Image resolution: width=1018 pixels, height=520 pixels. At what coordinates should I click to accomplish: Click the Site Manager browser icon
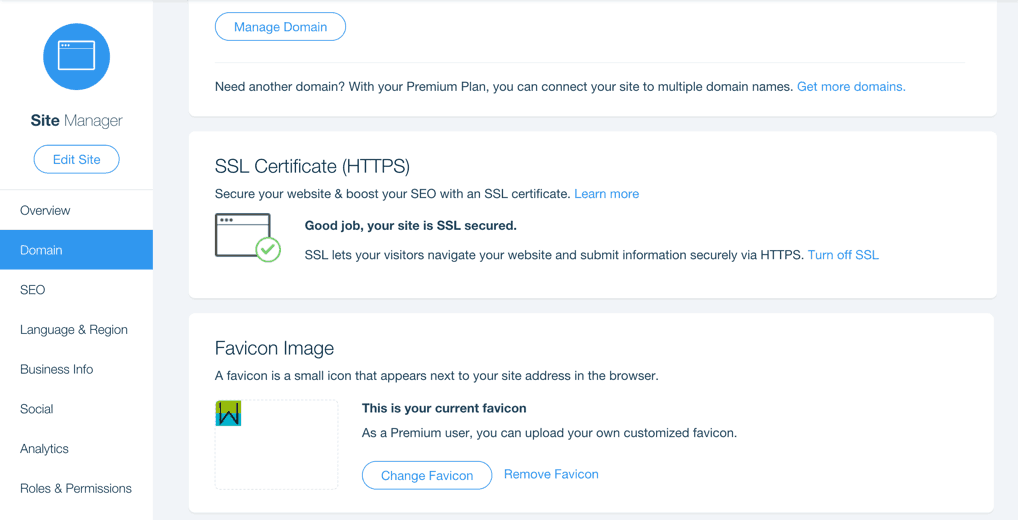77,56
